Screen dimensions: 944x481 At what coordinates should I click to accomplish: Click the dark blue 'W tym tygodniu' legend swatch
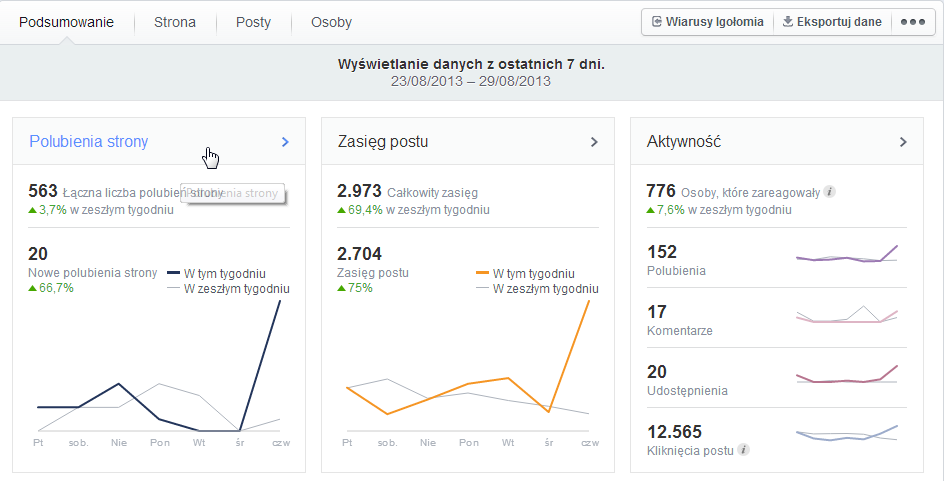[x=173, y=273]
